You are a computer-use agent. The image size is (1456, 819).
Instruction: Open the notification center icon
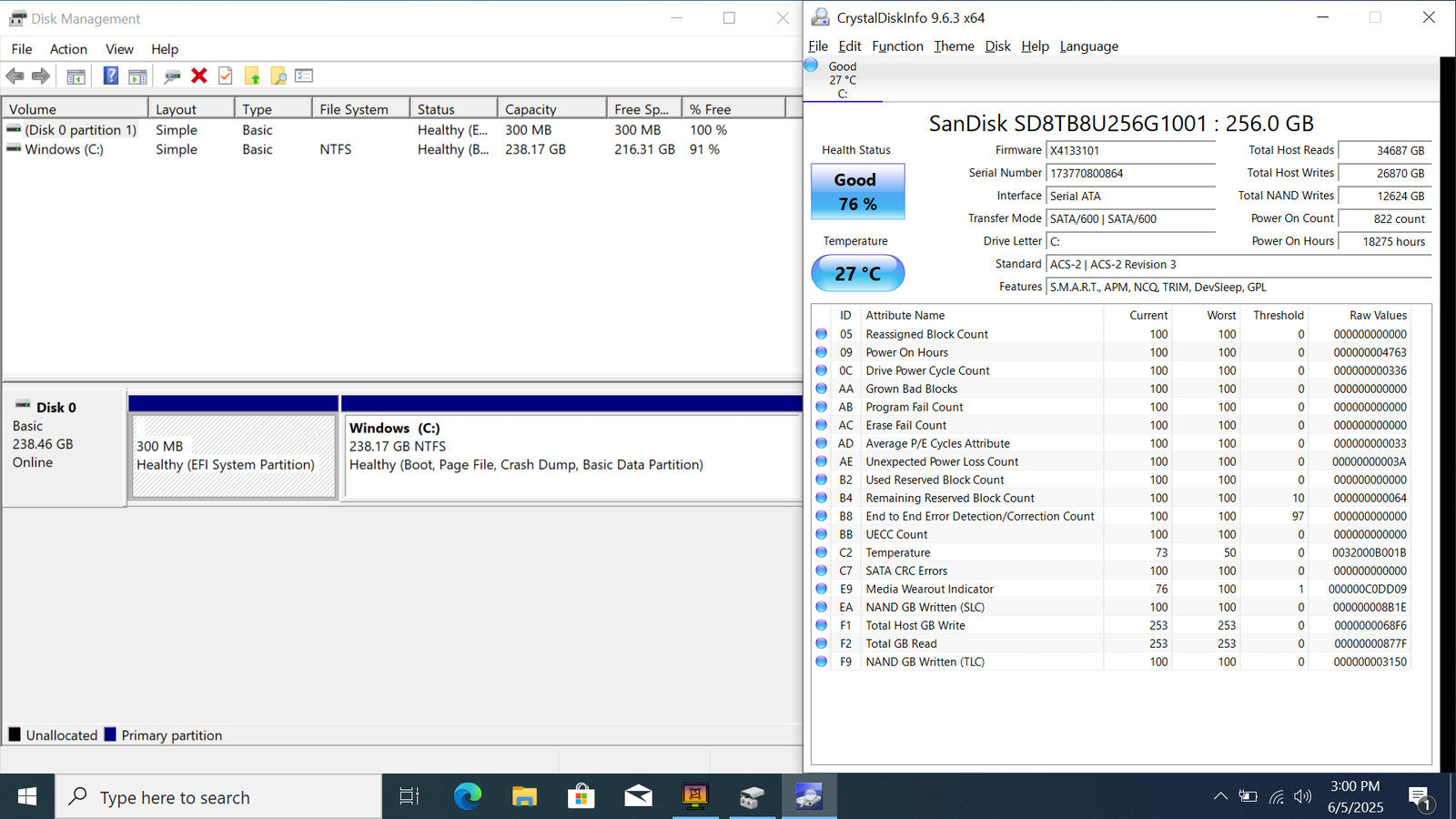(1421, 799)
